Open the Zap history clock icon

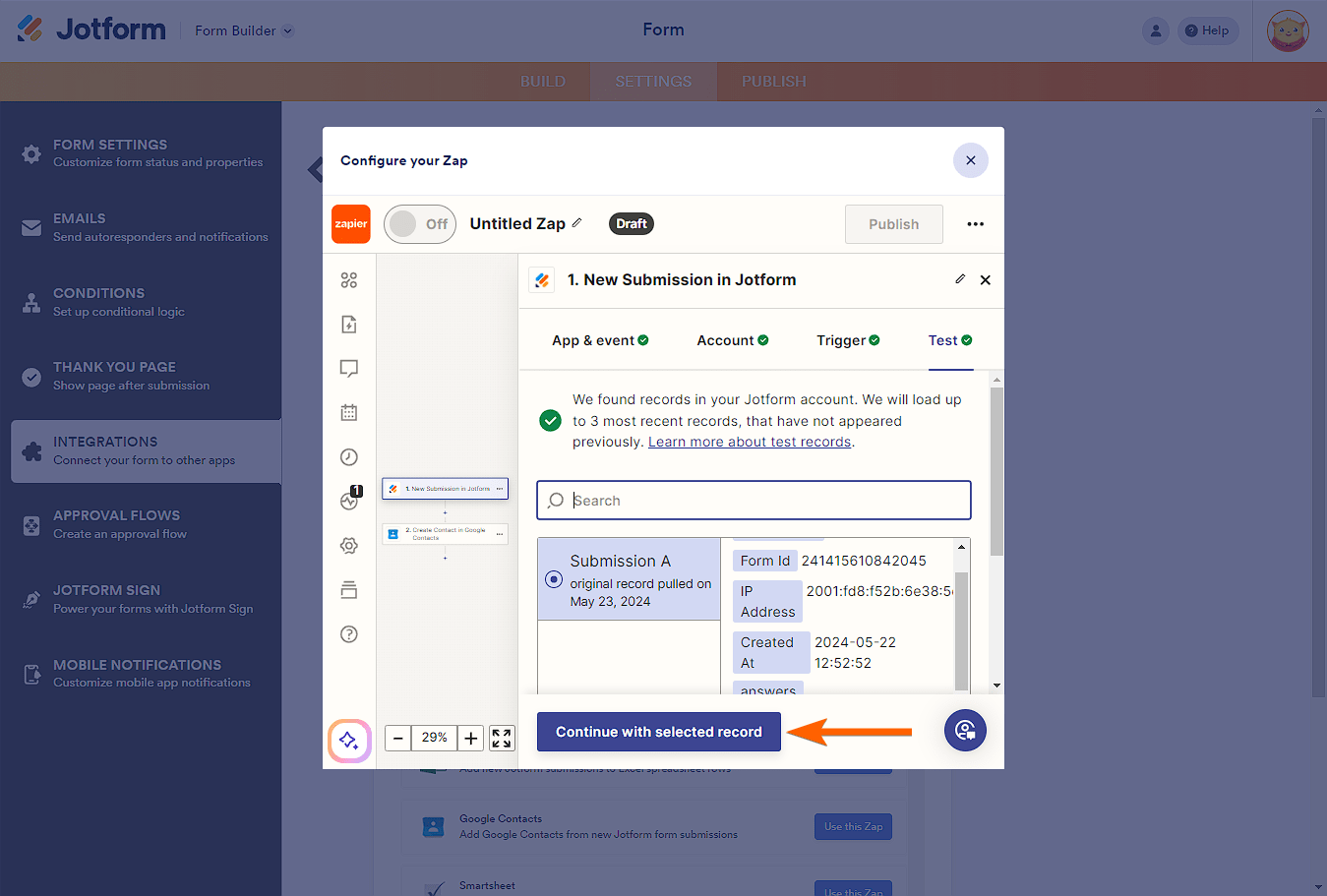point(349,457)
